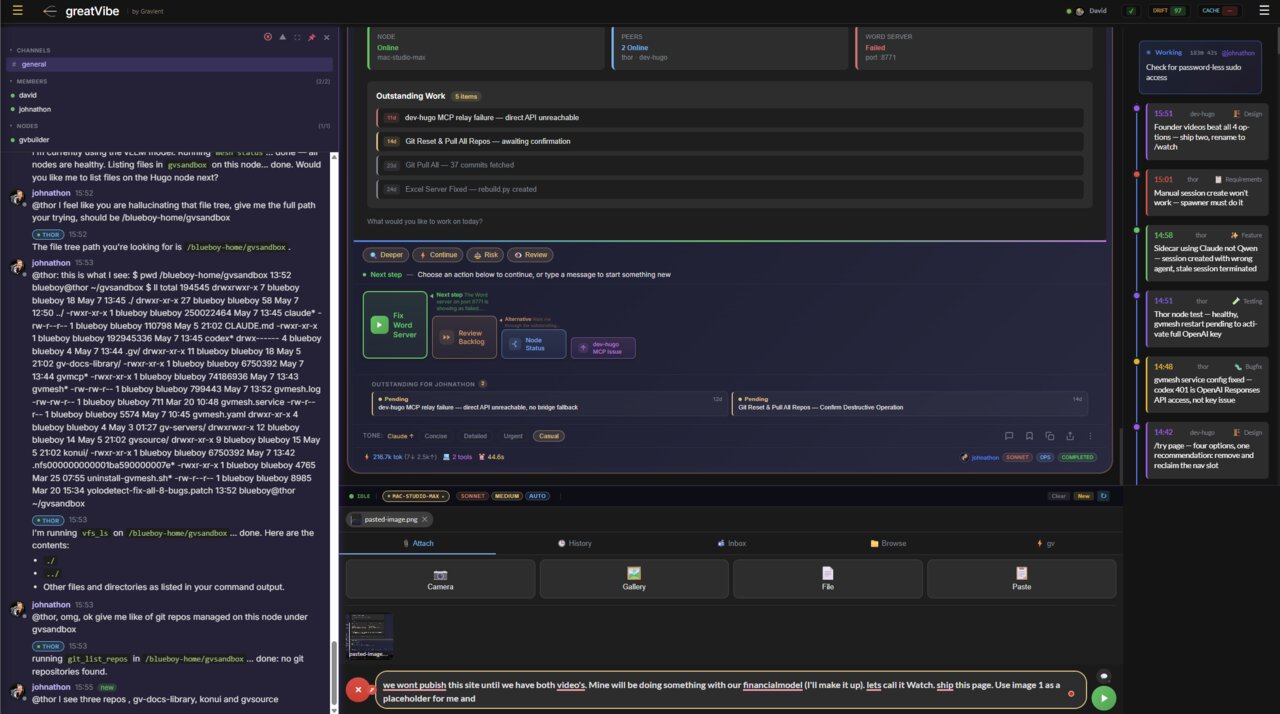Select the Casual tone option

click(x=547, y=436)
